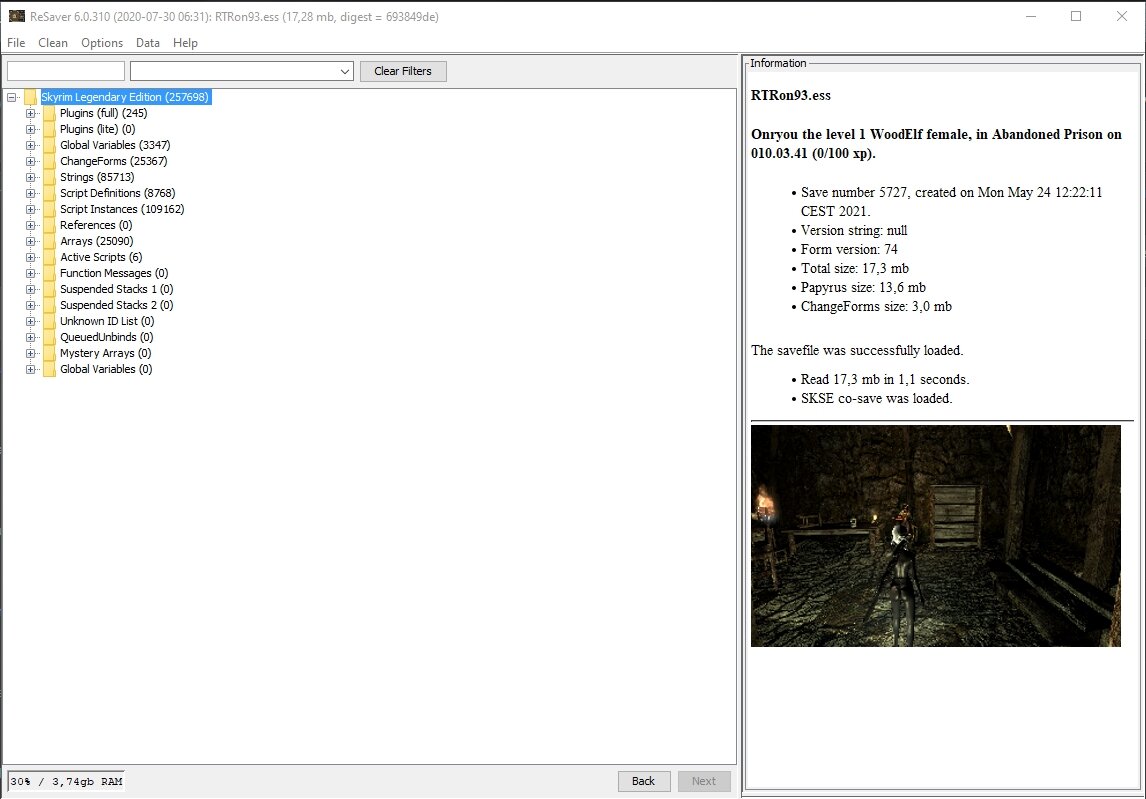The height and width of the screenshot is (799, 1146).
Task: Click the Suspended Stacks 1 folder icon
Action: 49,289
